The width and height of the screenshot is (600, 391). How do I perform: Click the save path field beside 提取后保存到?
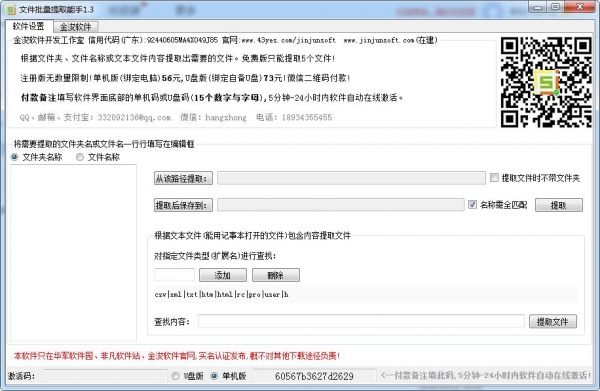[341, 205]
